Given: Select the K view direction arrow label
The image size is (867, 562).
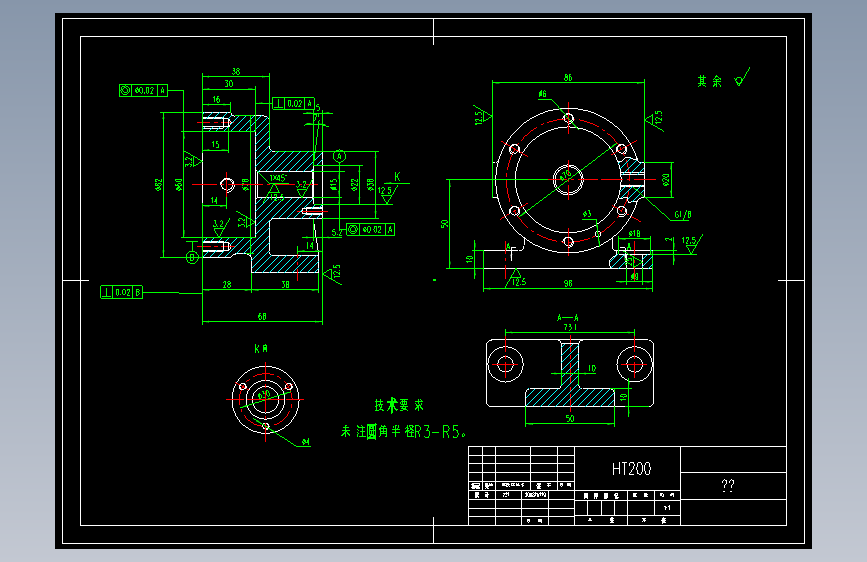Looking at the screenshot, I should [397, 177].
